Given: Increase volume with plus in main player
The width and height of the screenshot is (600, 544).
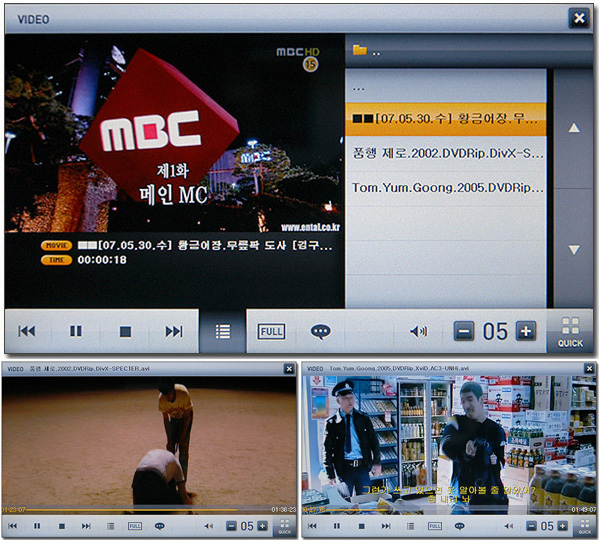Looking at the screenshot, I should coord(526,331).
